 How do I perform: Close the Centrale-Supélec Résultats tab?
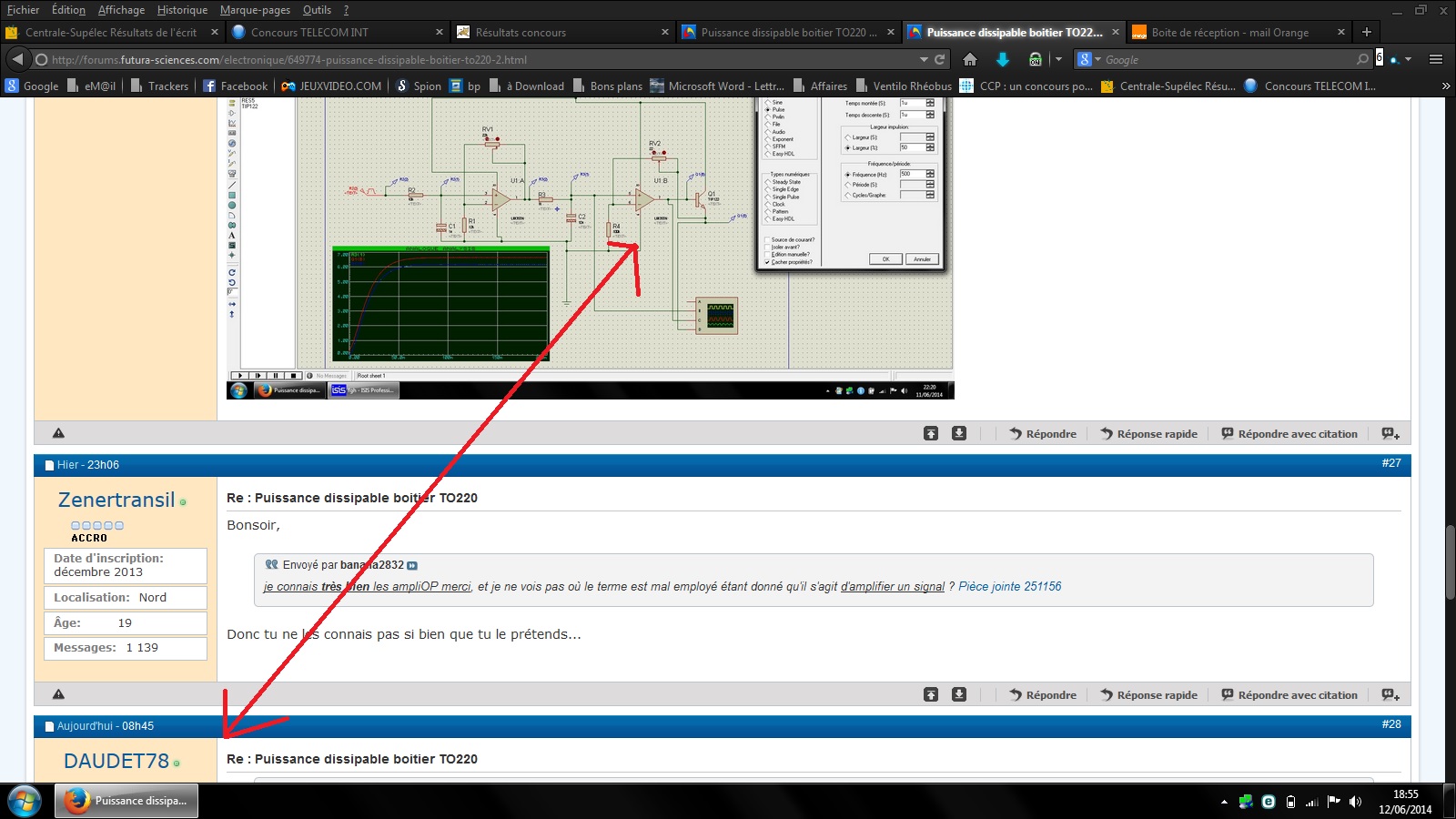tap(215, 32)
